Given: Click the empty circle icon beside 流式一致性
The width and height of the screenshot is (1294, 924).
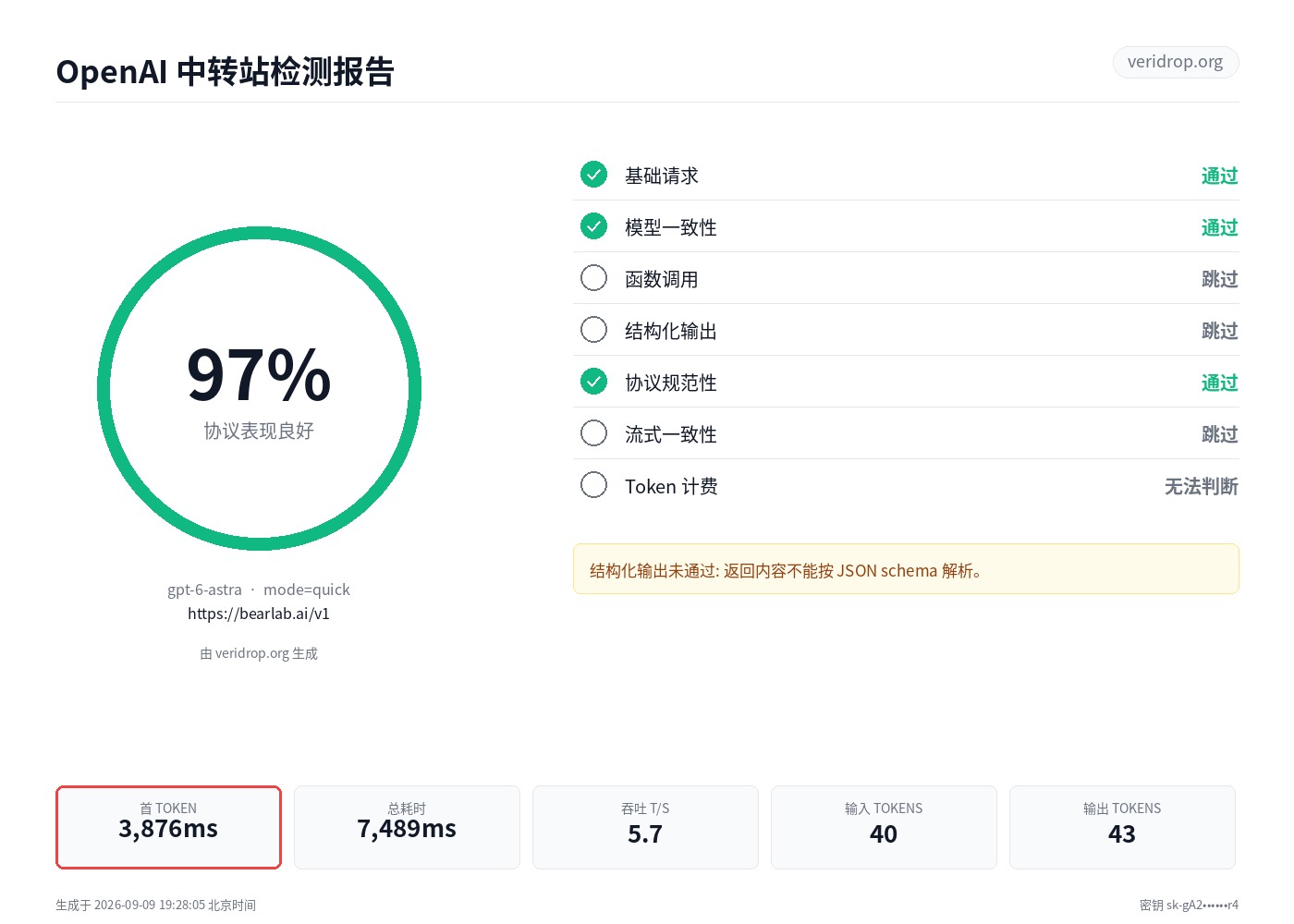Looking at the screenshot, I should coord(593,432).
